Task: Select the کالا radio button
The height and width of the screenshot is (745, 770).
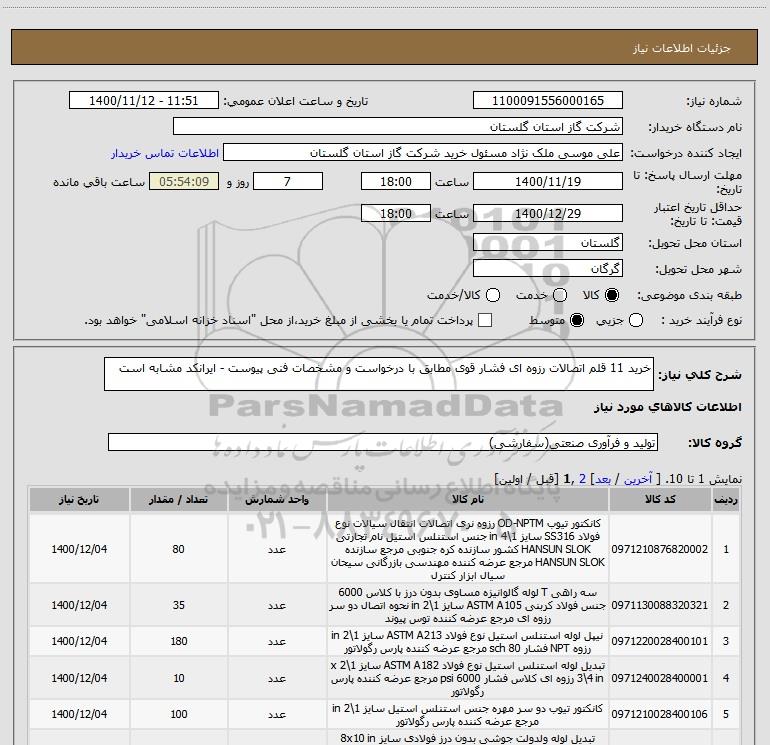Action: [x=612, y=295]
